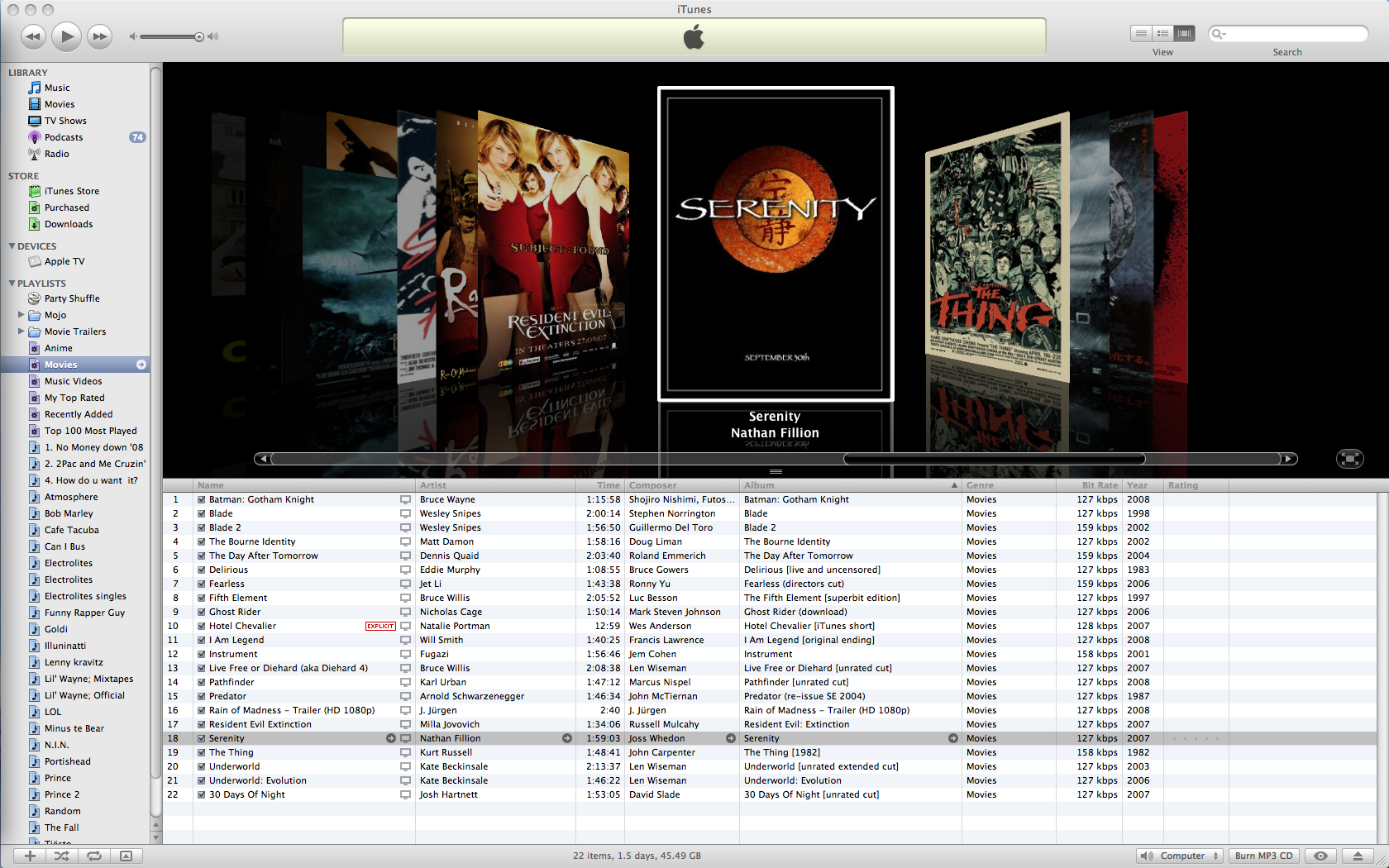The image size is (1389, 868).
Task: Click the Burn MP3 CD button
Action: click(1263, 856)
